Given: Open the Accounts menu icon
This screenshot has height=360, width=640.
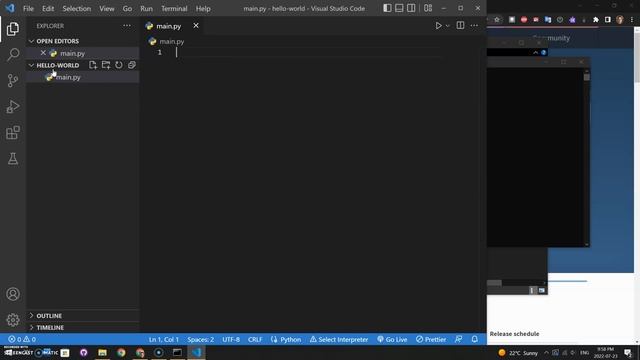Looking at the screenshot, I should [13, 294].
